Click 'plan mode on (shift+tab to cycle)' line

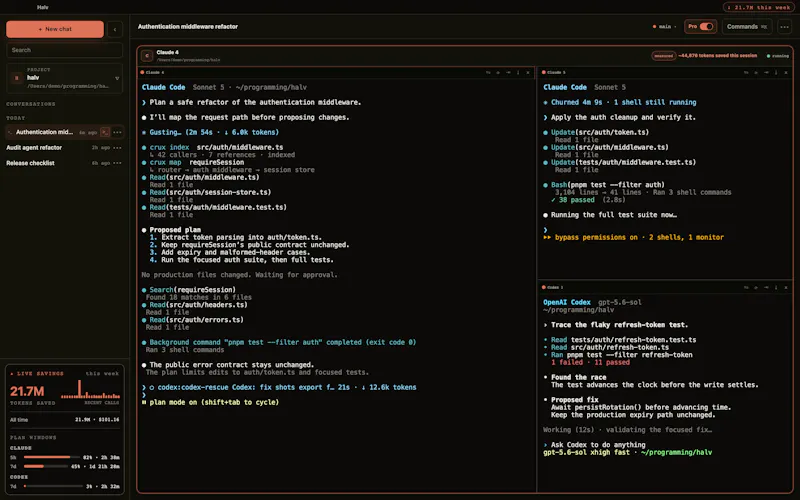click(210, 403)
